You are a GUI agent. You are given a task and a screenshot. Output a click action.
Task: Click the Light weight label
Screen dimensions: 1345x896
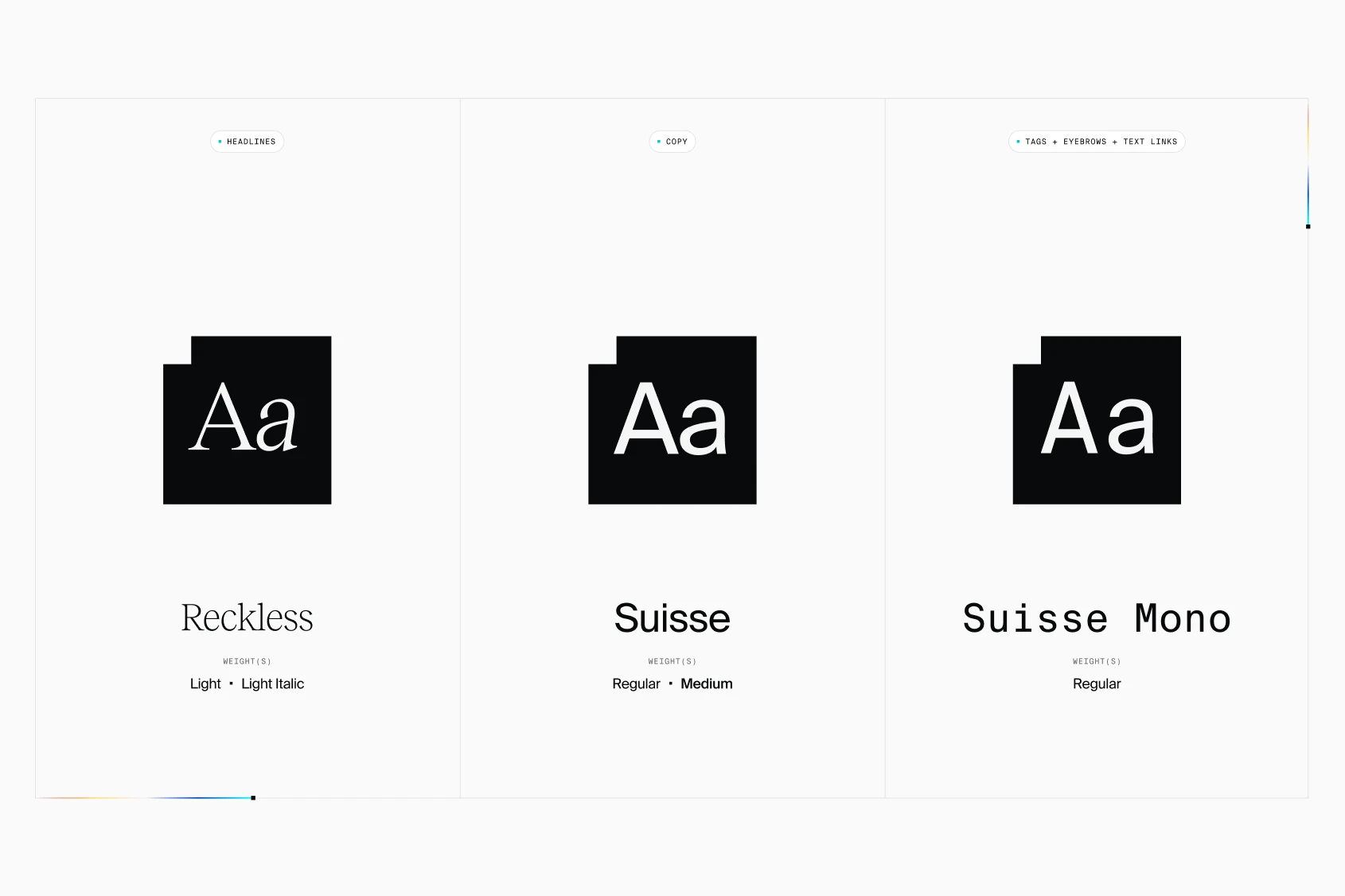click(x=205, y=684)
